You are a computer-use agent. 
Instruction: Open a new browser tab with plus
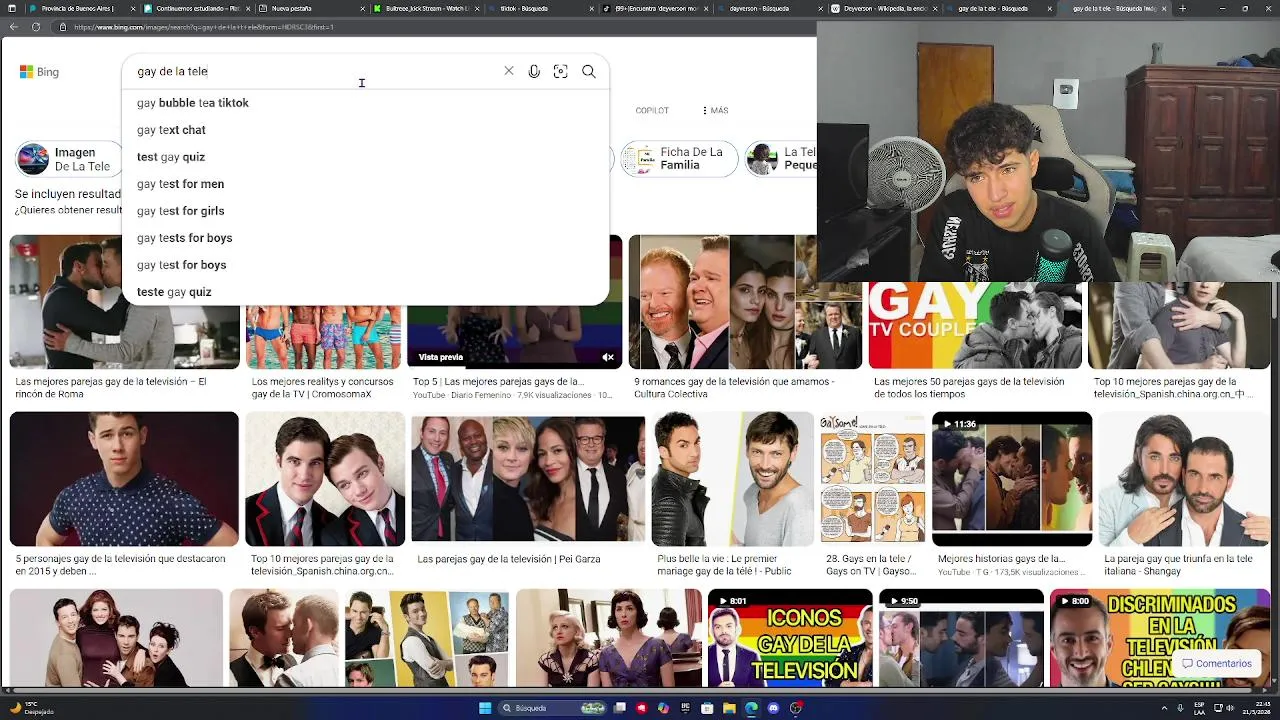(x=1182, y=8)
